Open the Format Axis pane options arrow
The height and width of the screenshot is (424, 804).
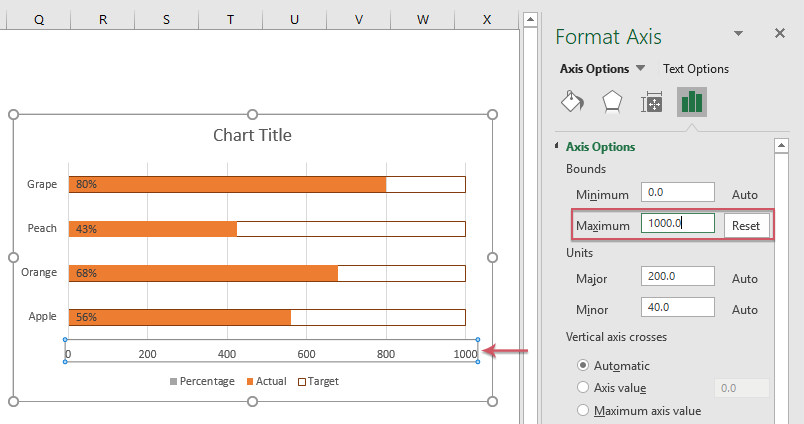point(738,33)
